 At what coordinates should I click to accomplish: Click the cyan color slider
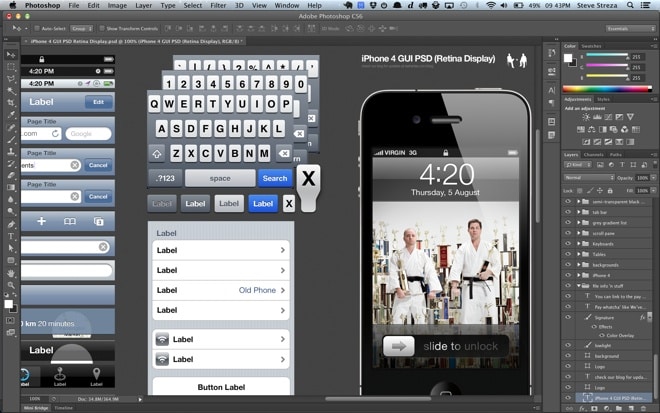point(607,55)
